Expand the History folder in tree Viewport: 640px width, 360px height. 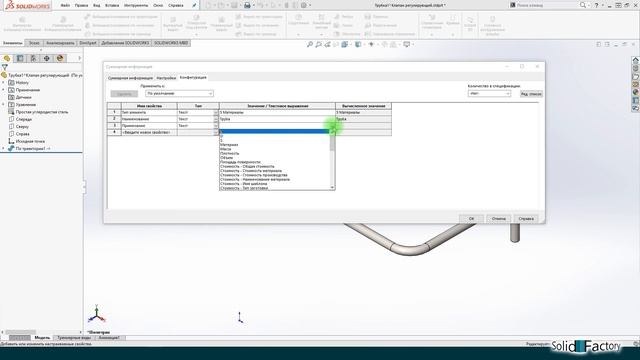(3, 82)
